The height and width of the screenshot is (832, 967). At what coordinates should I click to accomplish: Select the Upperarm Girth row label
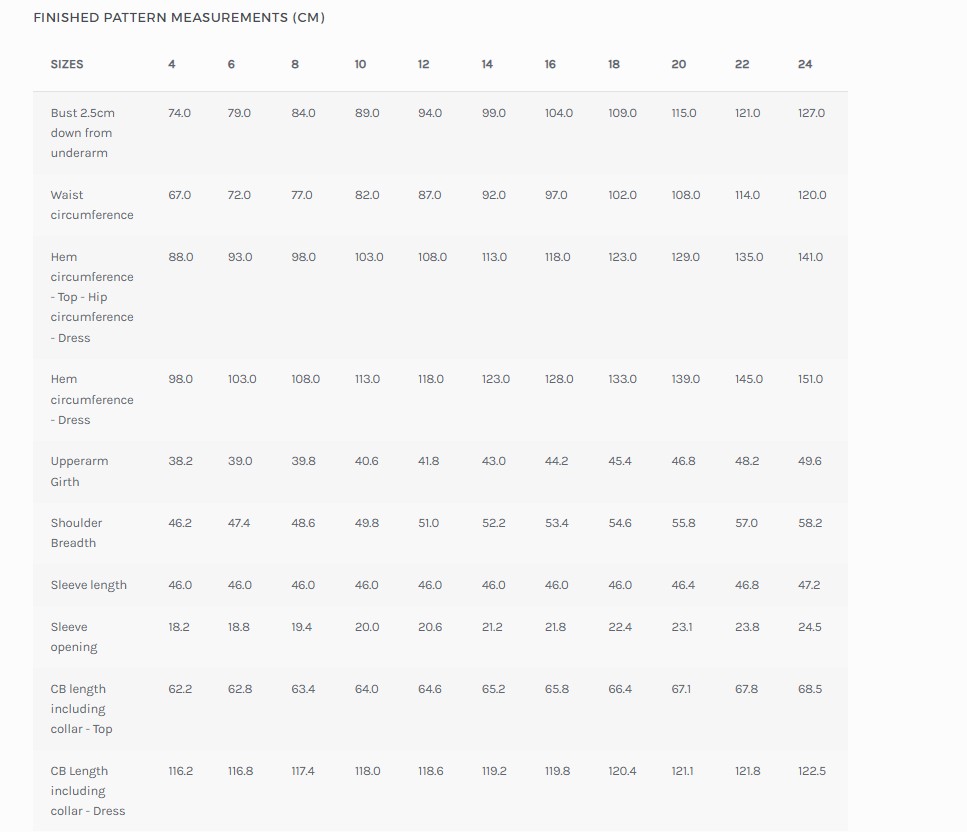(80, 471)
